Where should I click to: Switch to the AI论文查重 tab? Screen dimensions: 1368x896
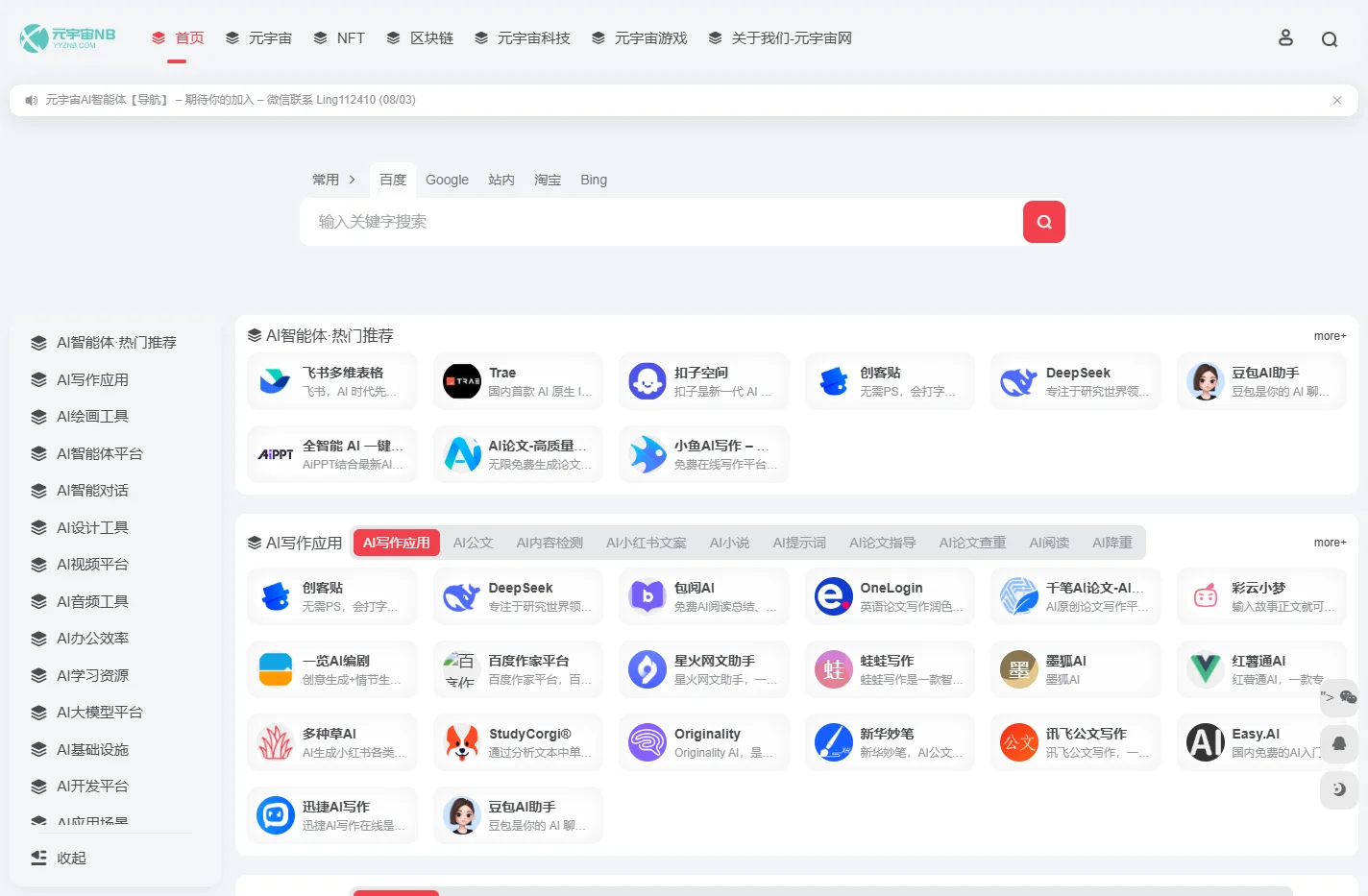click(972, 543)
